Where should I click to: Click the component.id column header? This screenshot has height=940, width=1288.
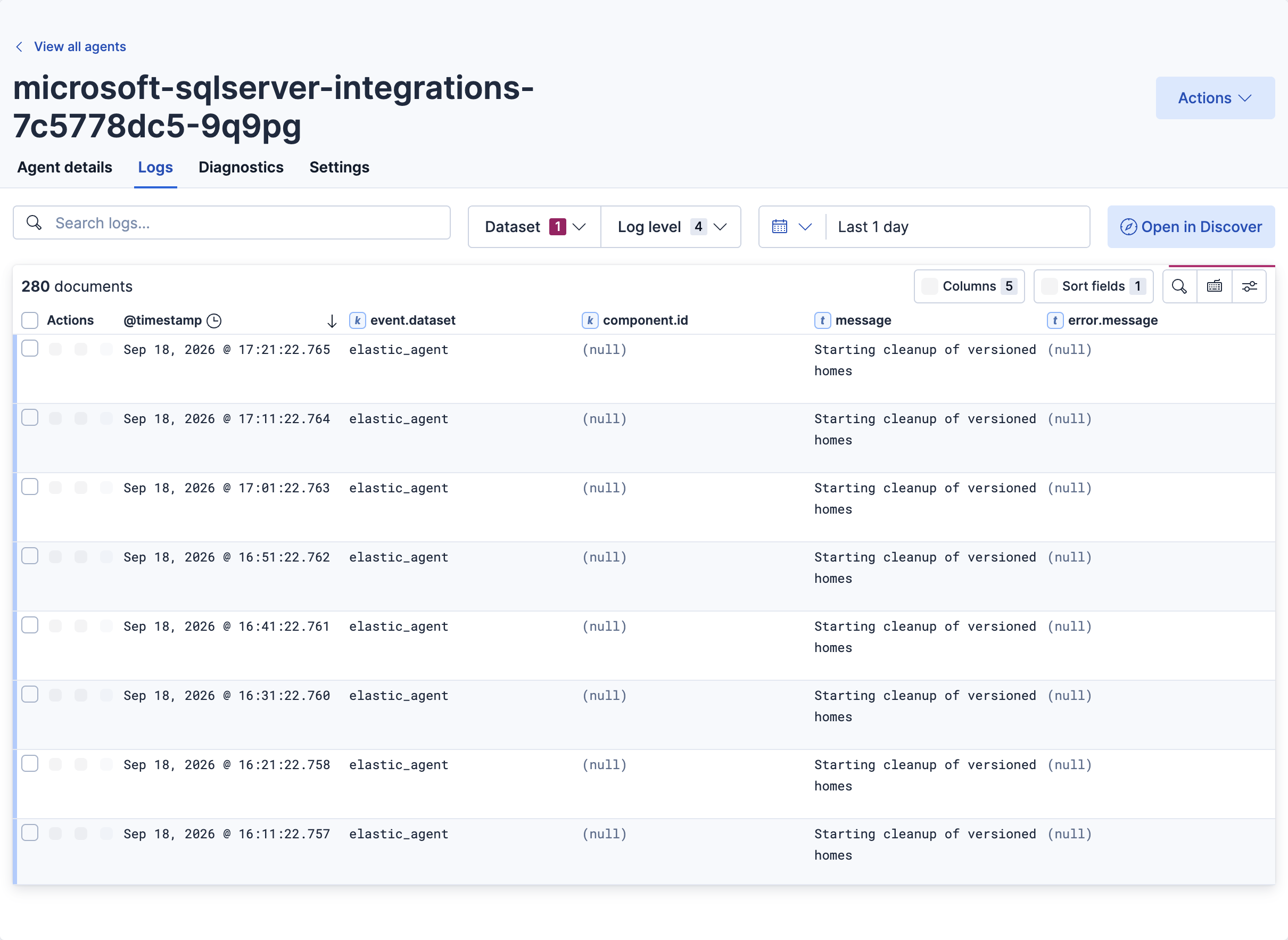pos(645,320)
